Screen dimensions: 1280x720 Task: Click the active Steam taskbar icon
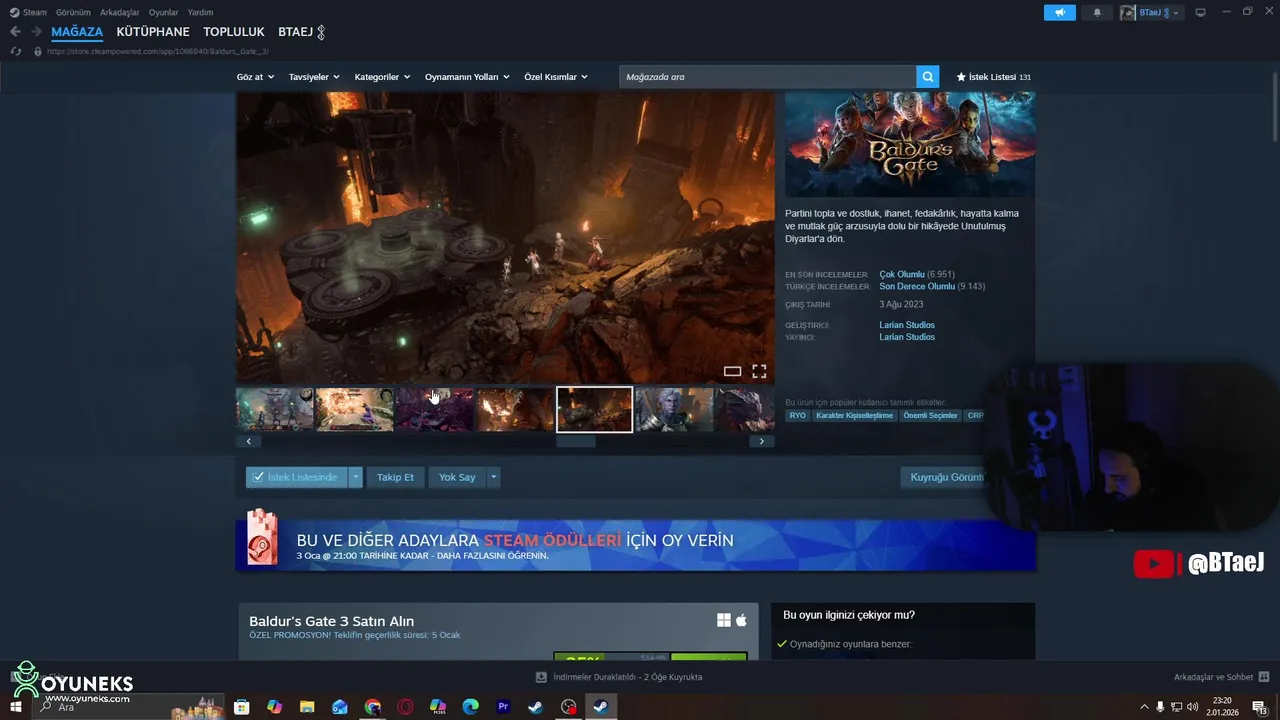click(601, 707)
